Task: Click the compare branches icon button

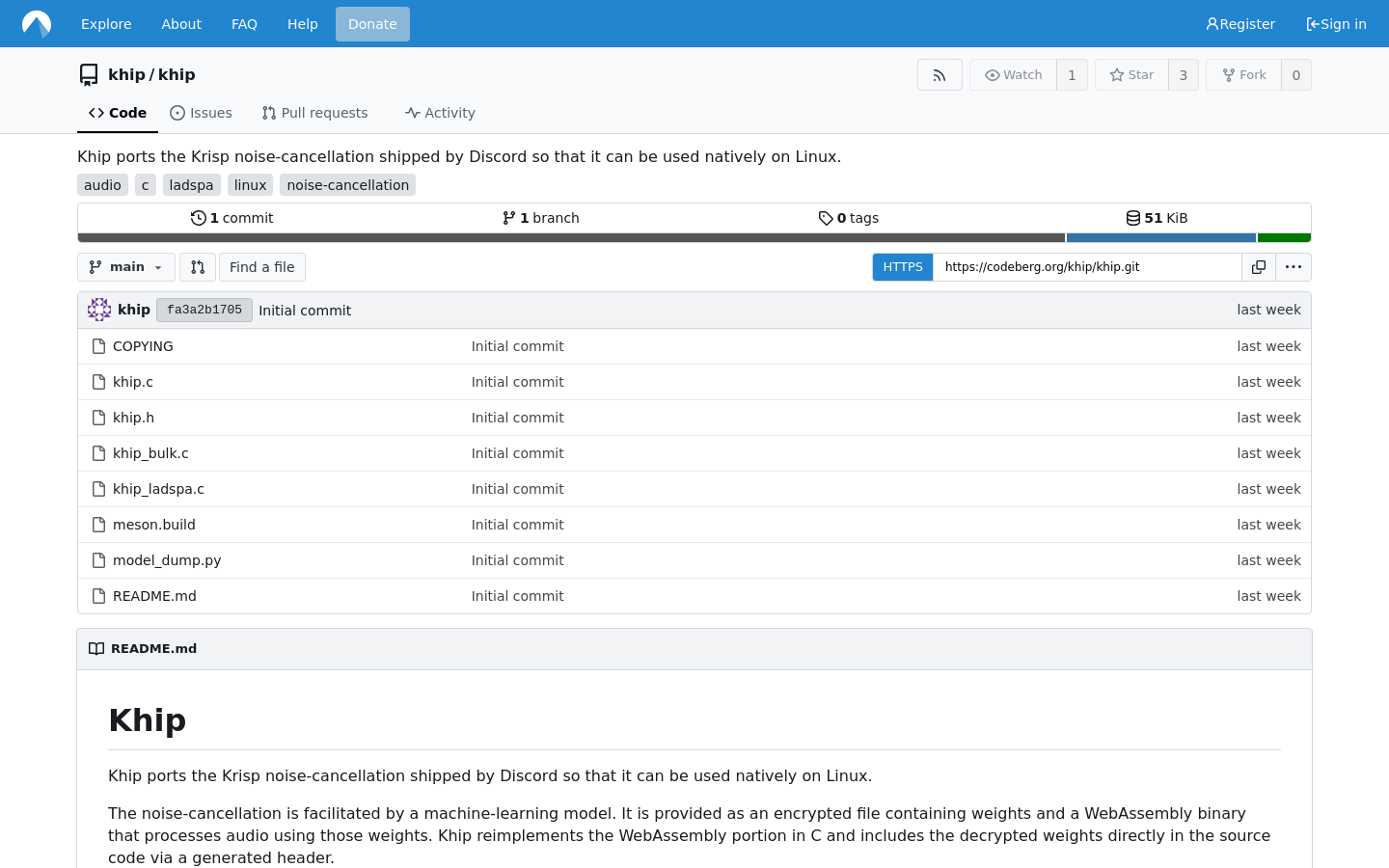Action: tap(198, 267)
